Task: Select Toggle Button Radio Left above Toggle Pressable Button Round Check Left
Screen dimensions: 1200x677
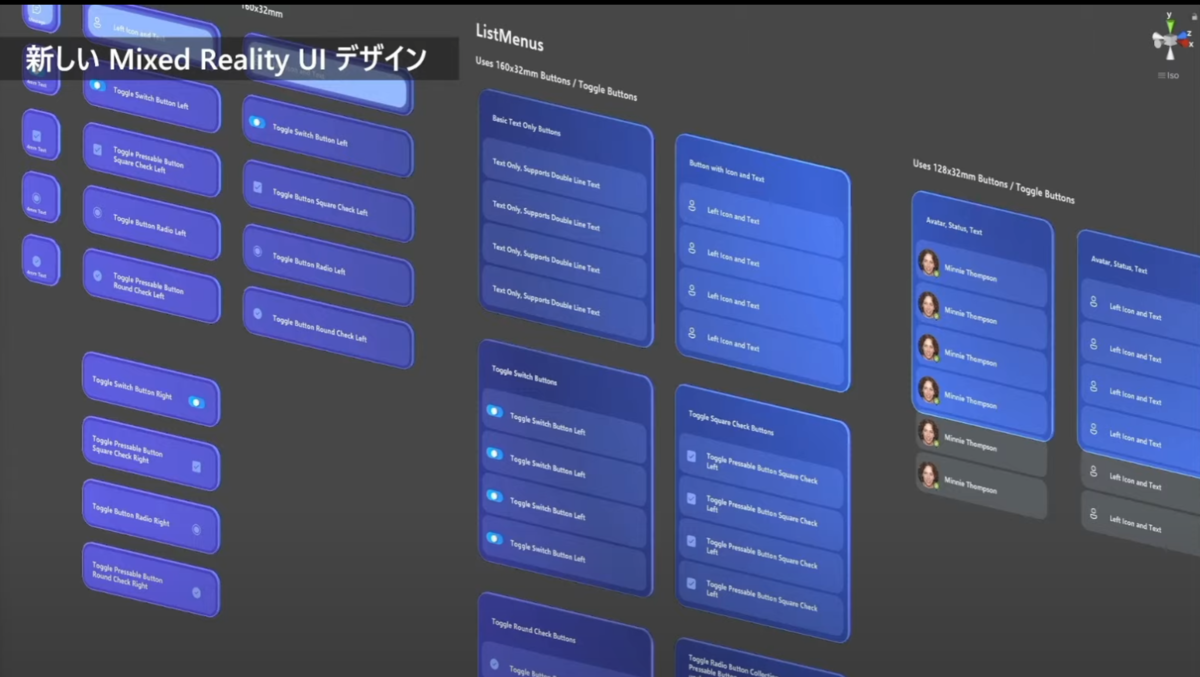Action: (x=151, y=222)
